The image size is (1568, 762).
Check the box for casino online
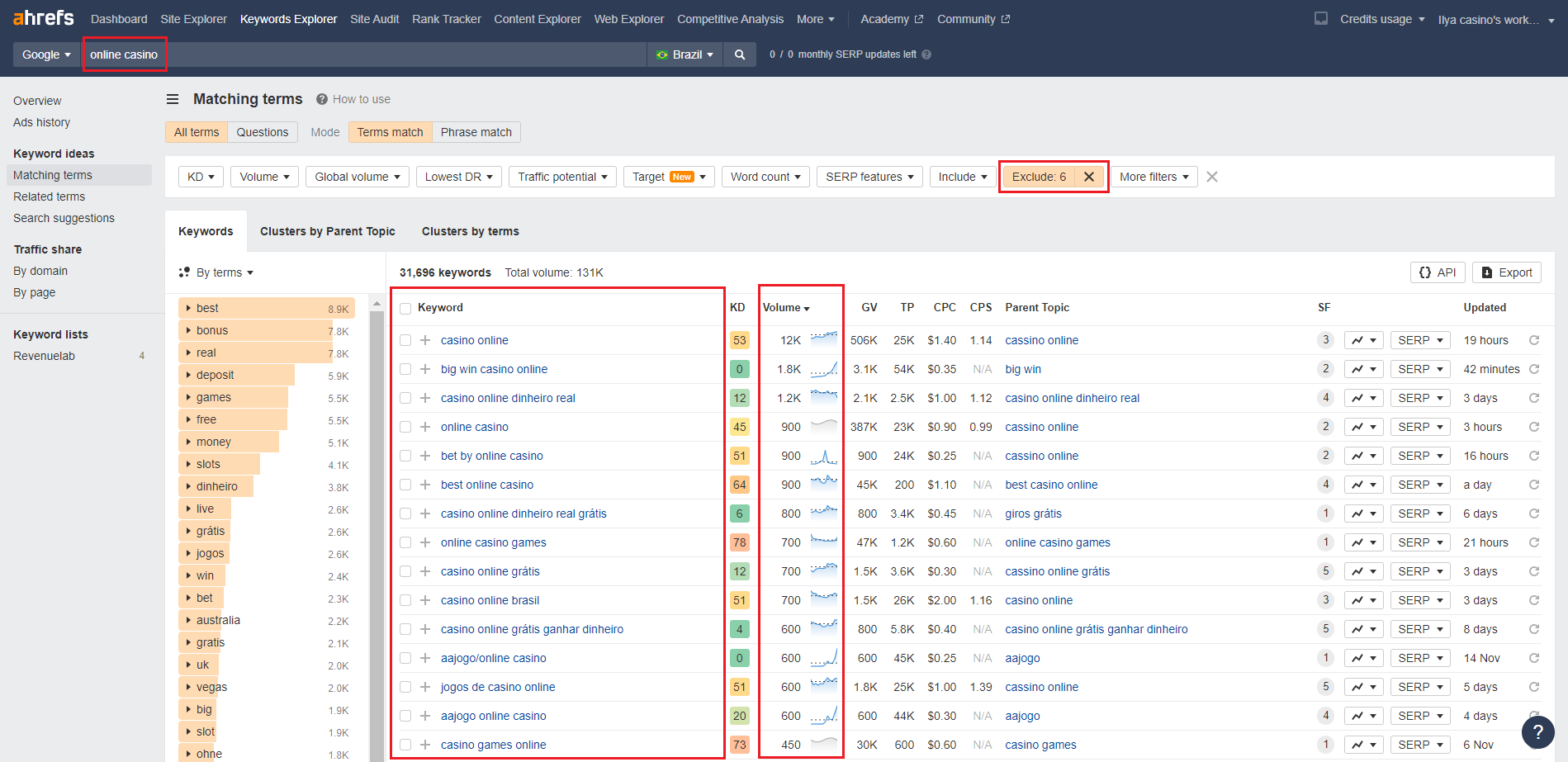405,340
